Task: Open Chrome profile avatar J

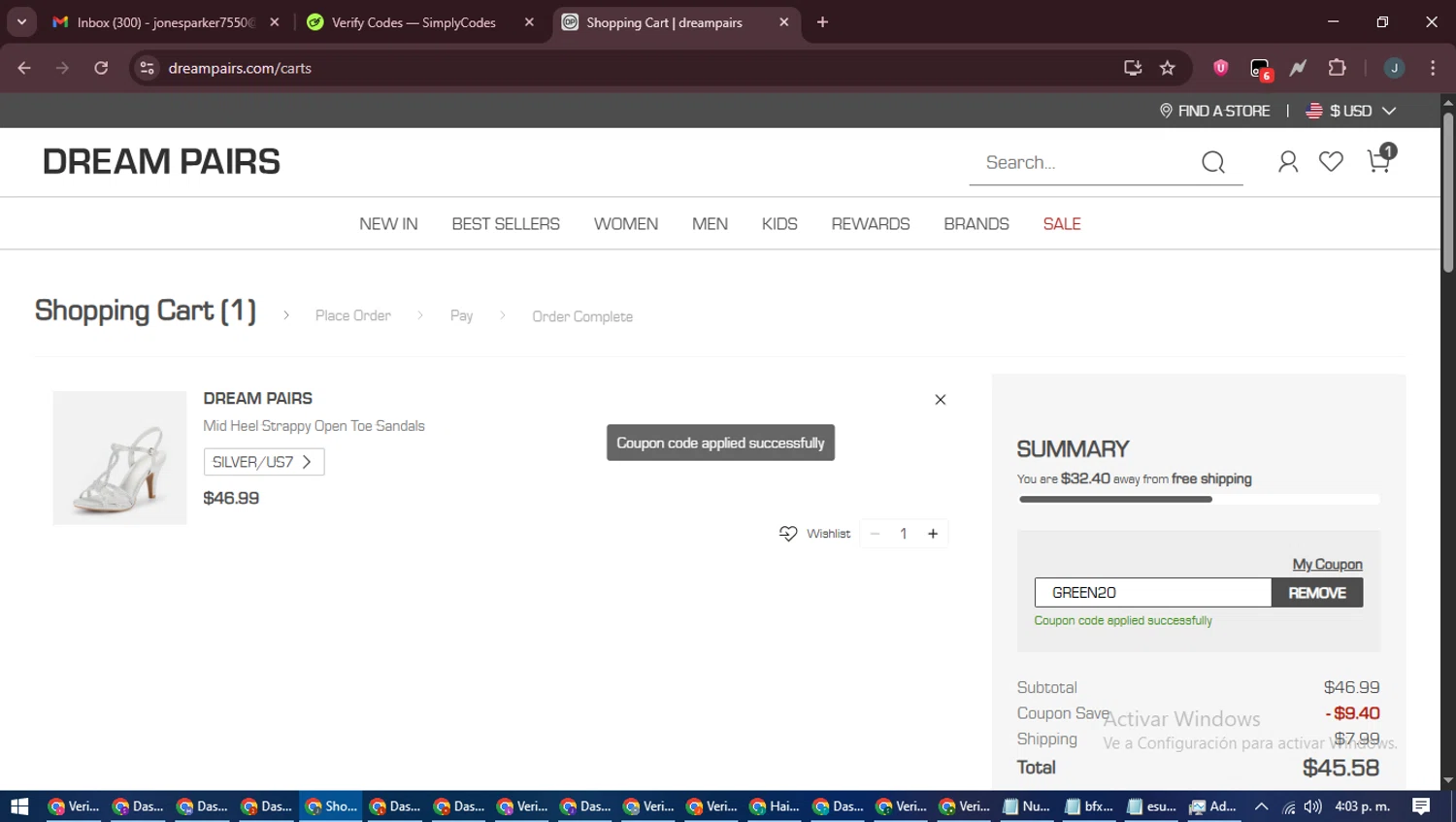Action: coord(1394,68)
